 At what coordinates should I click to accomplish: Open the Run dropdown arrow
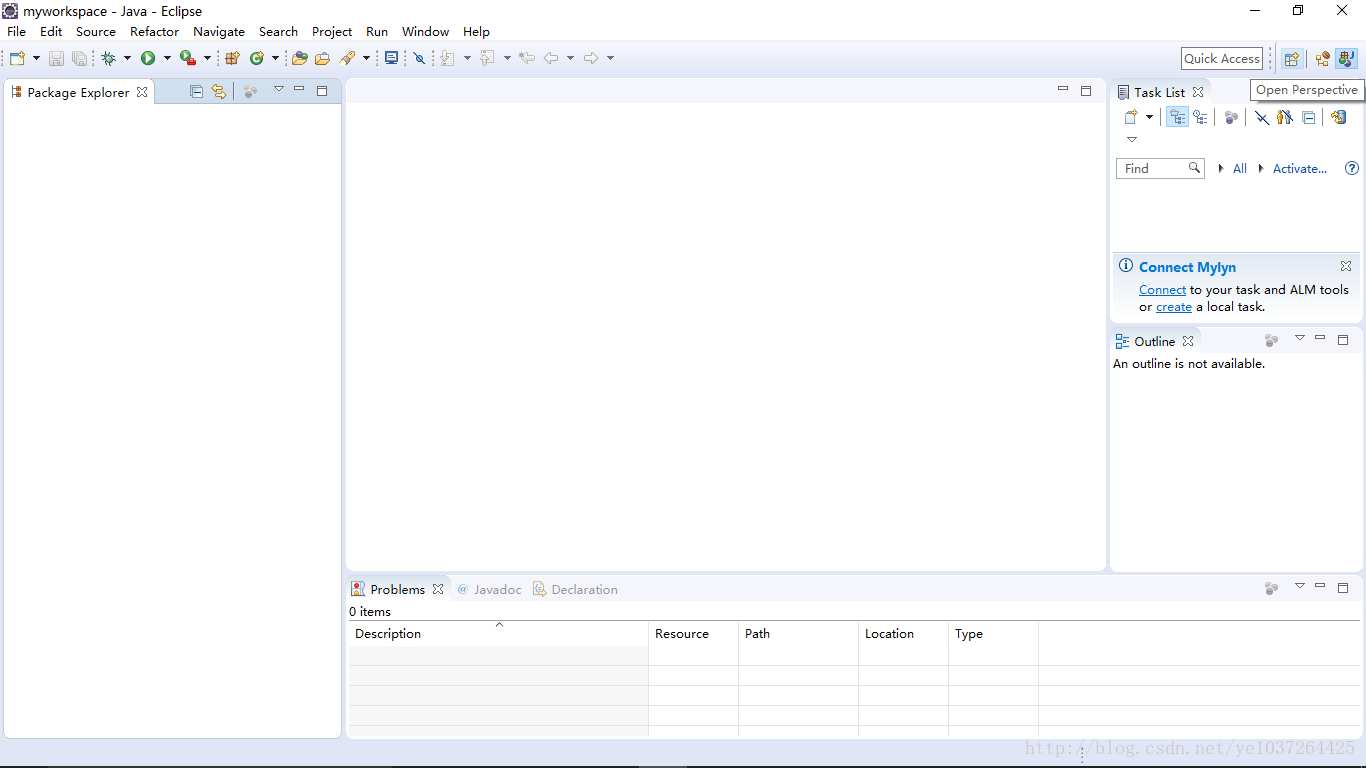tap(167, 58)
